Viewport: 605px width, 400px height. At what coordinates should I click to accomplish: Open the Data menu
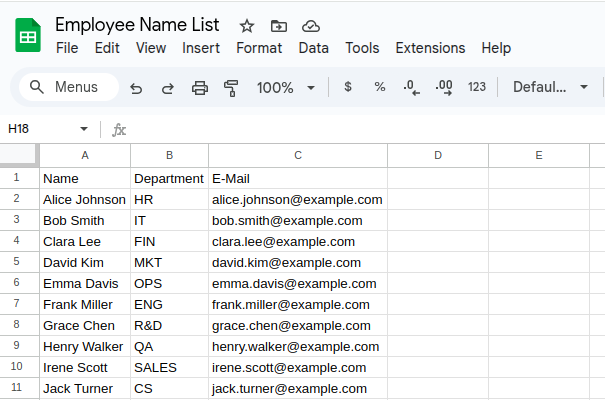click(313, 48)
